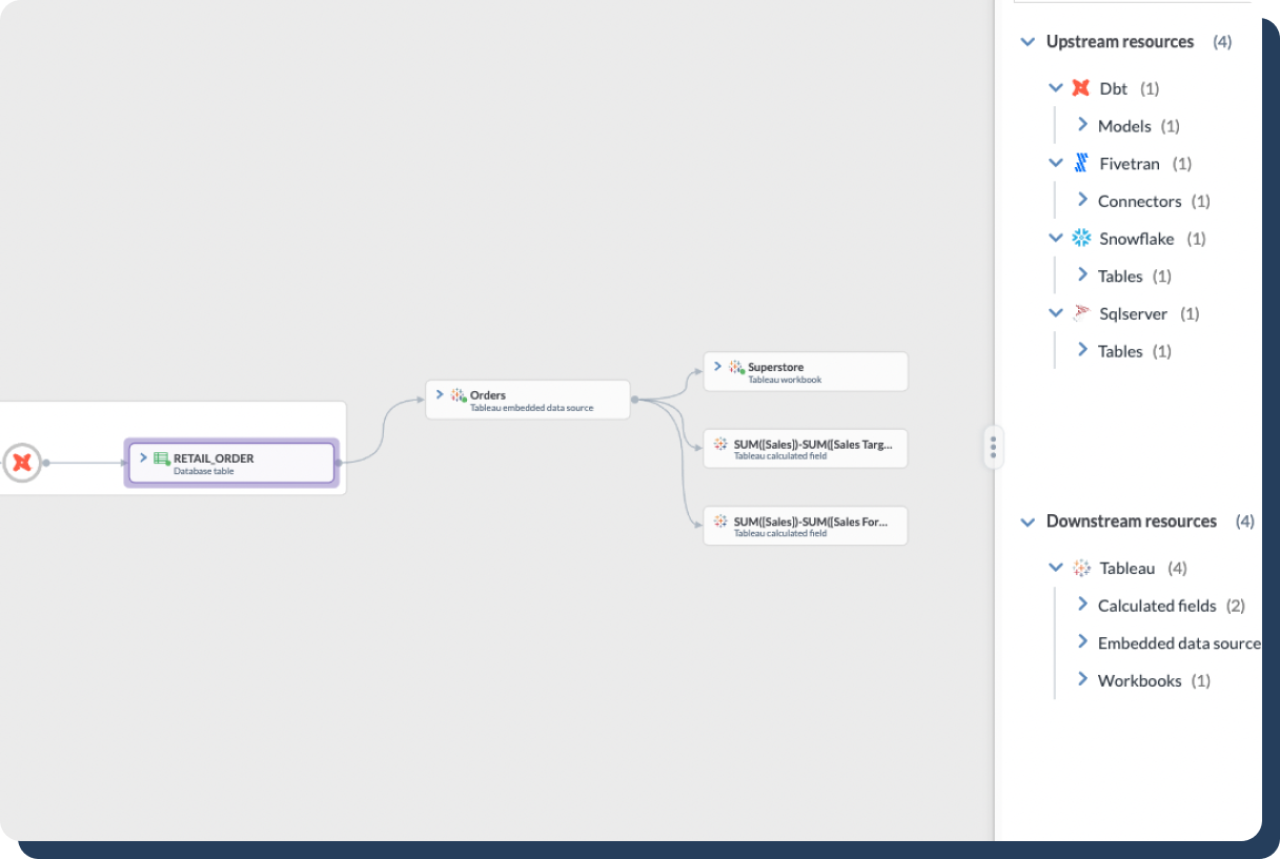Click the RETAIL_ORDER database table icon

[161, 458]
